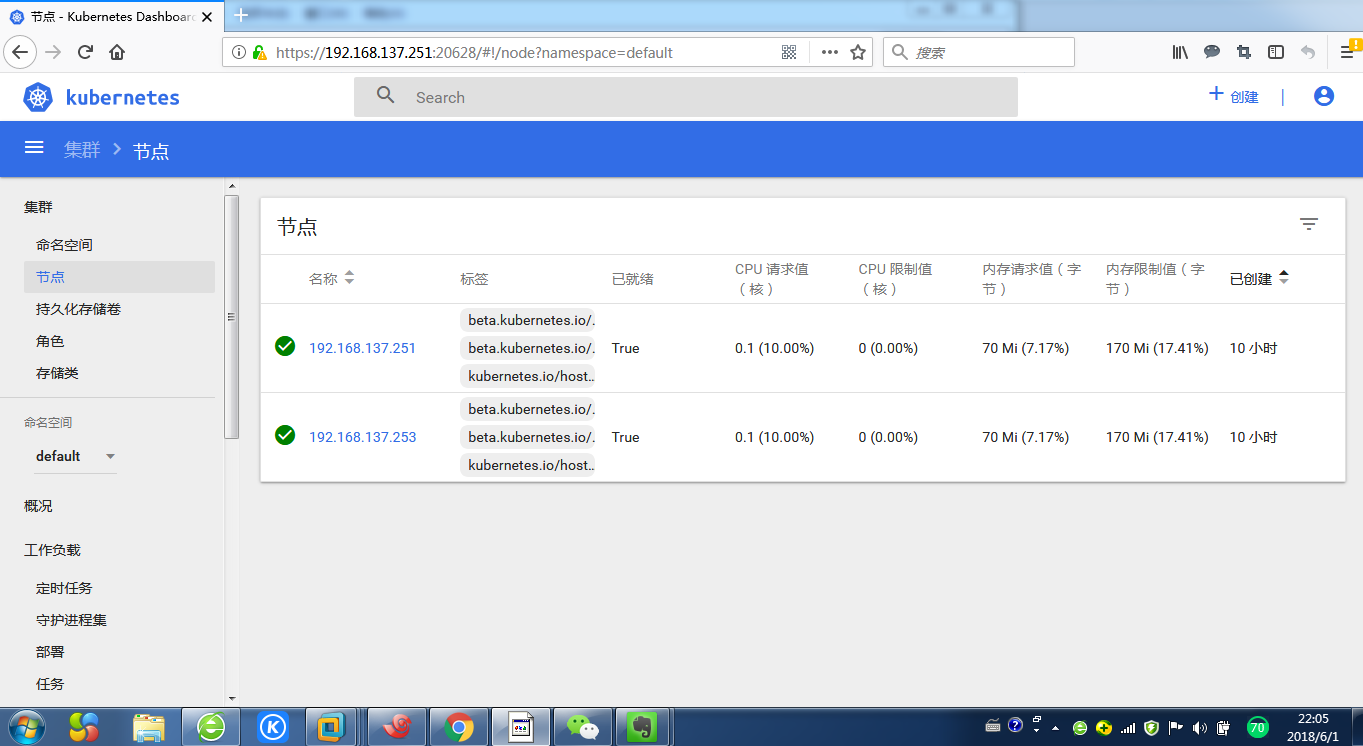Click 已就绪 True for 192.168.137.251
Screen dimensions: 1363x746
[626, 348]
